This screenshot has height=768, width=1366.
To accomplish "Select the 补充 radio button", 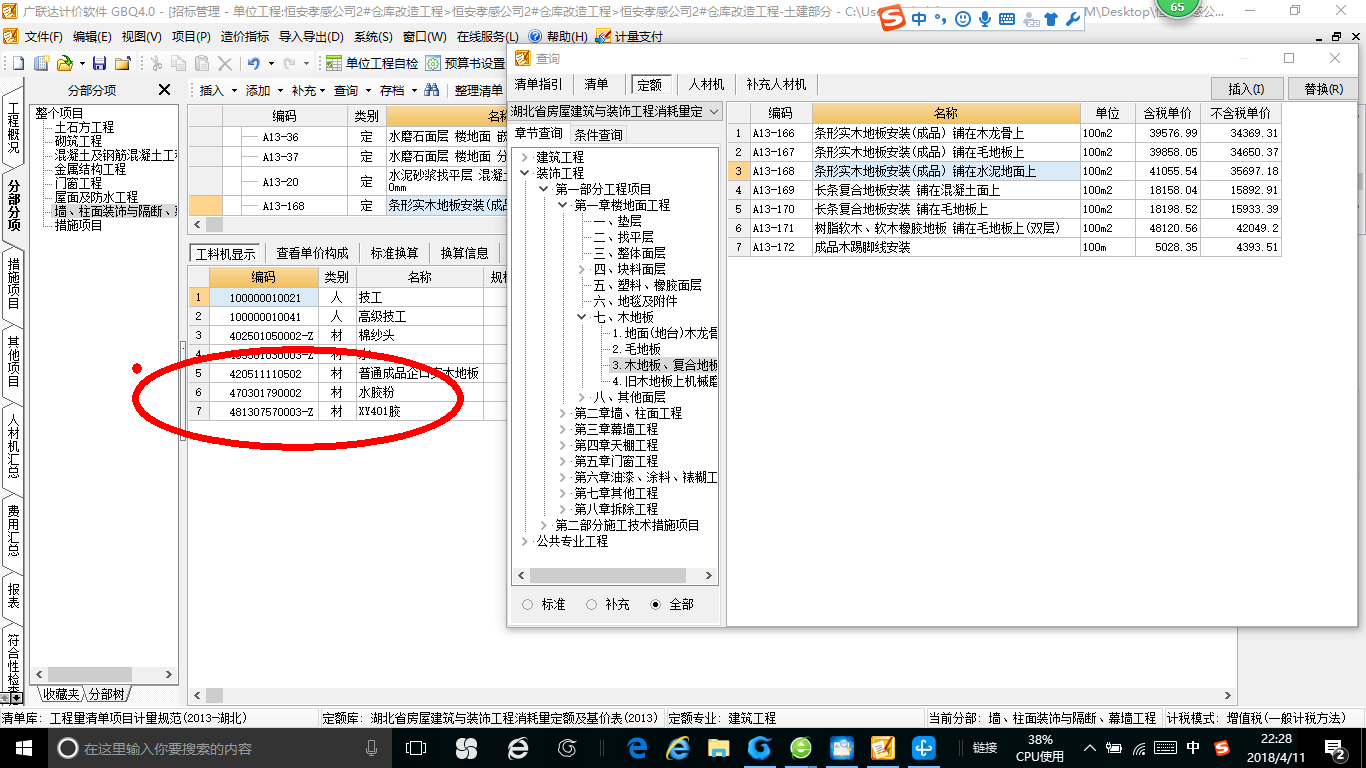I will click(x=592, y=605).
